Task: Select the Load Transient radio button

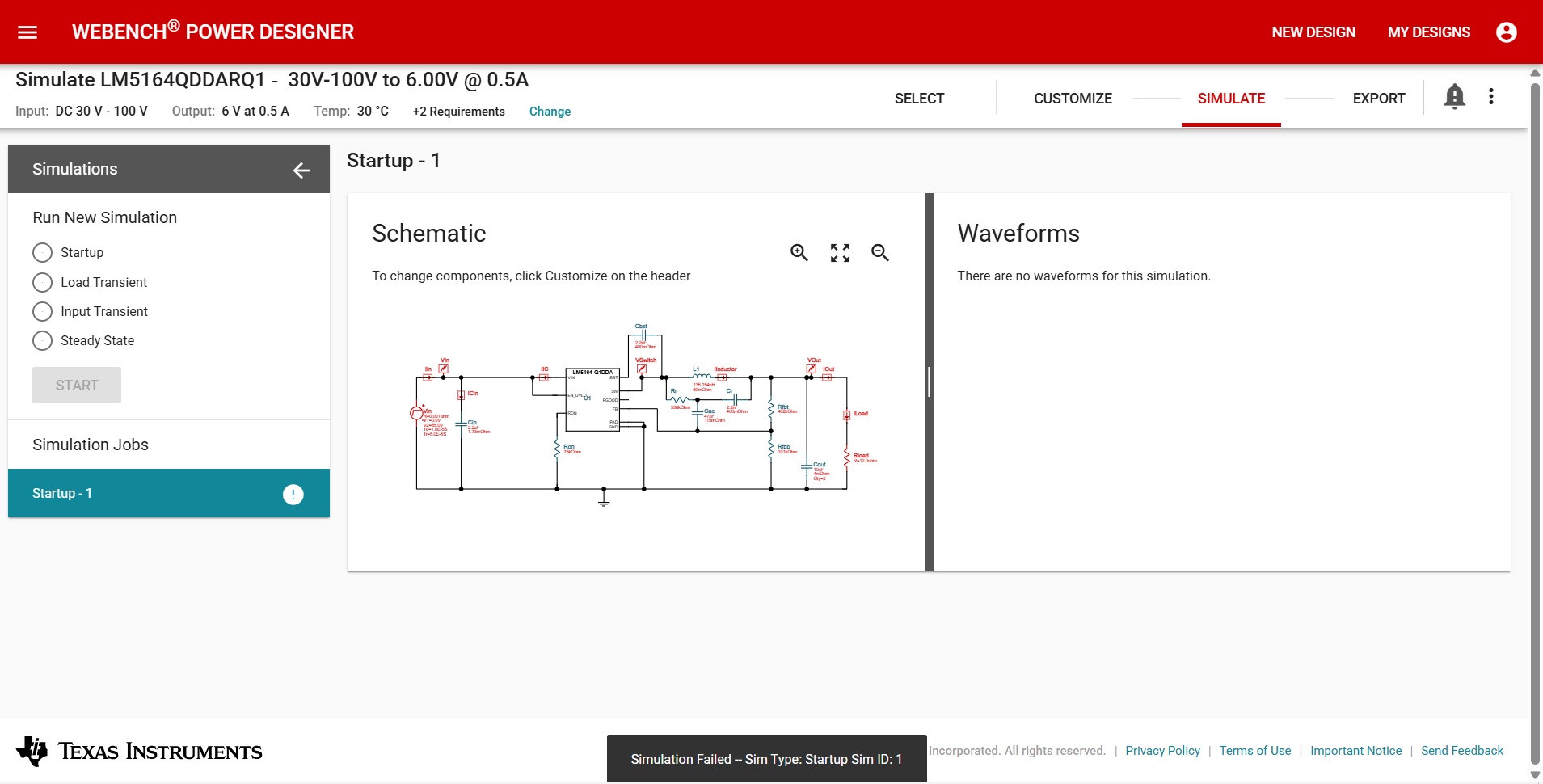Action: 42,282
